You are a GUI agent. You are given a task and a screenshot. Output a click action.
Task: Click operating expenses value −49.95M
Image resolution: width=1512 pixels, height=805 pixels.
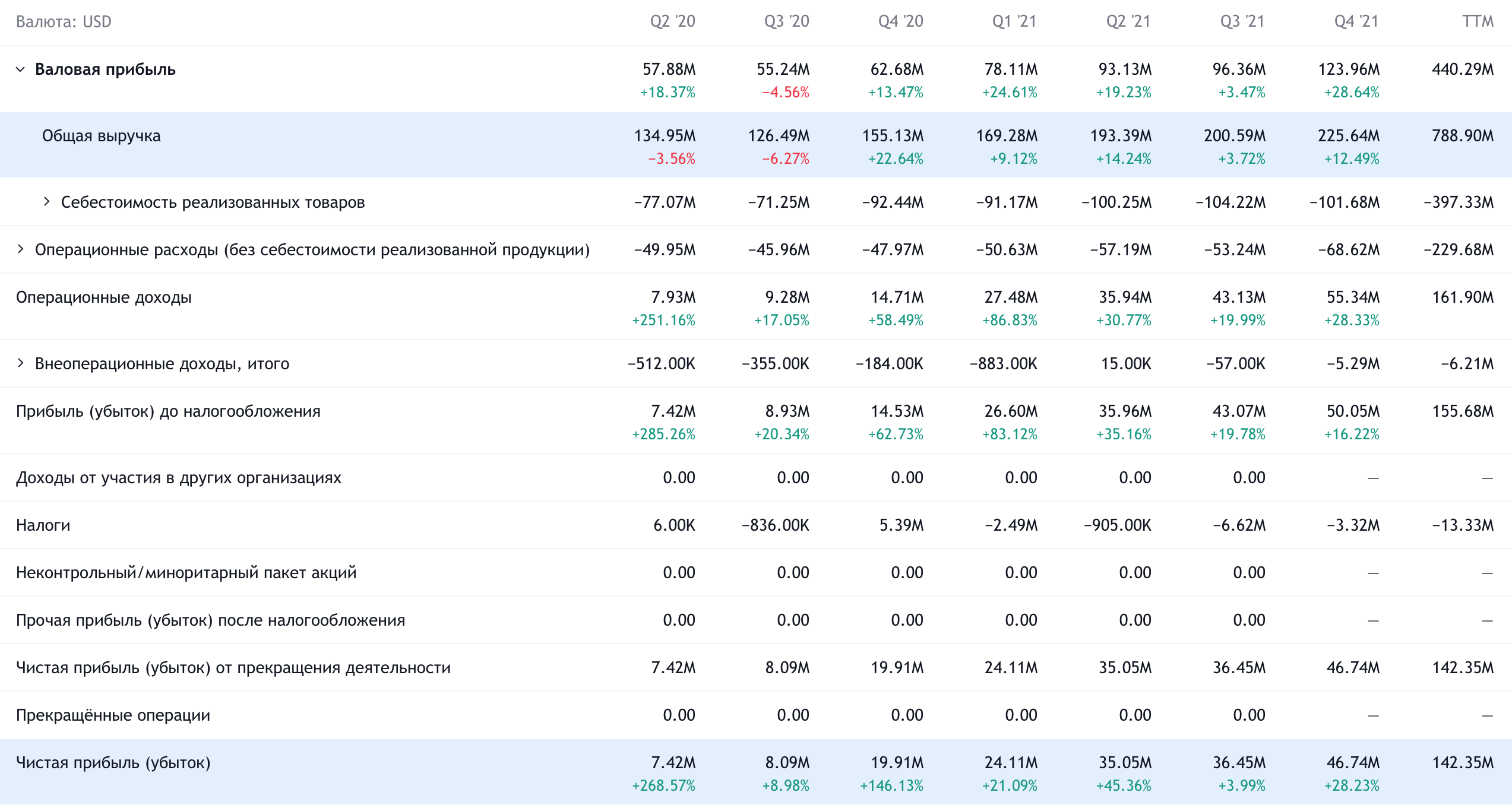665,250
